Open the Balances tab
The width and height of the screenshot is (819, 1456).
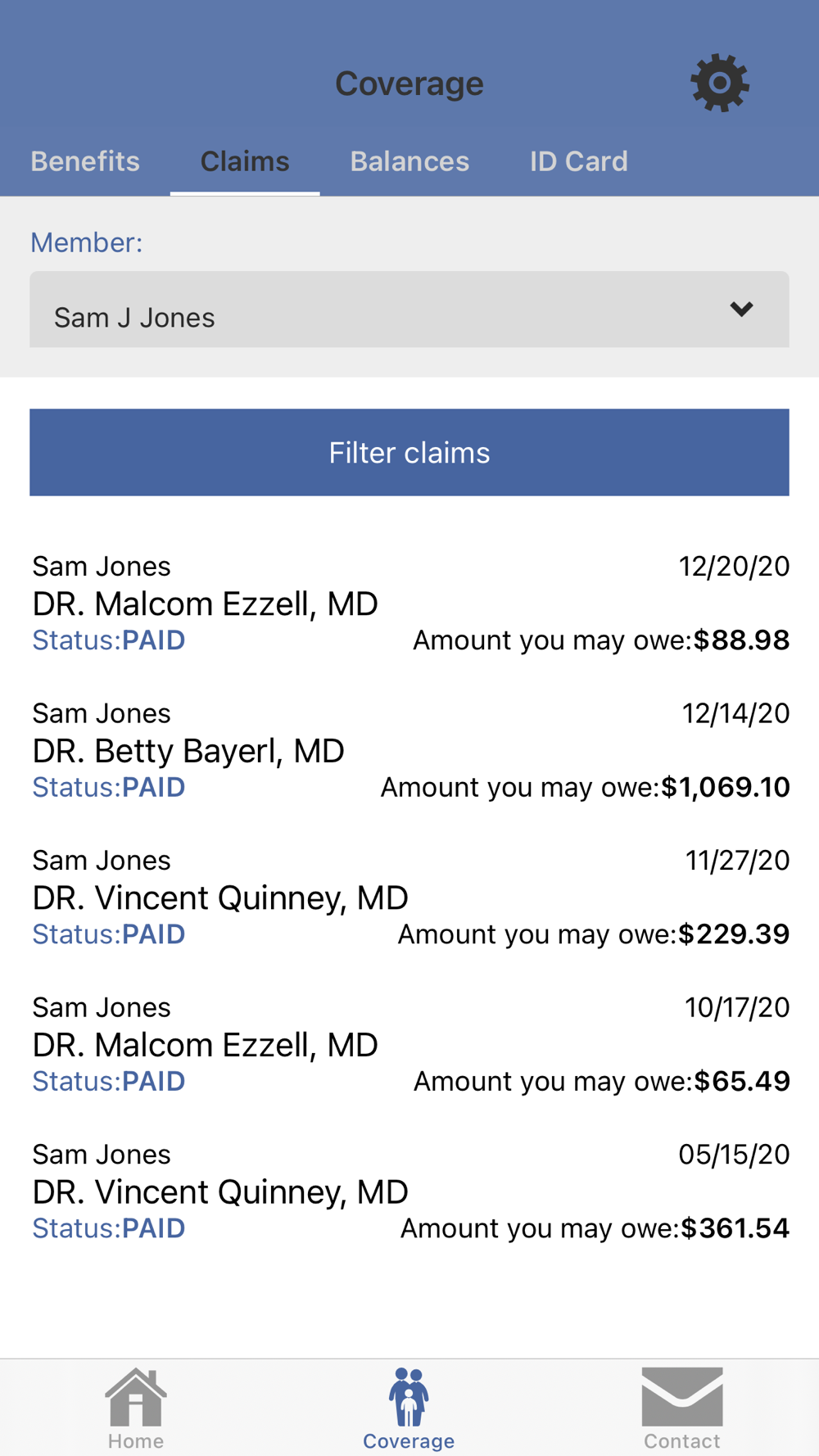[409, 161]
